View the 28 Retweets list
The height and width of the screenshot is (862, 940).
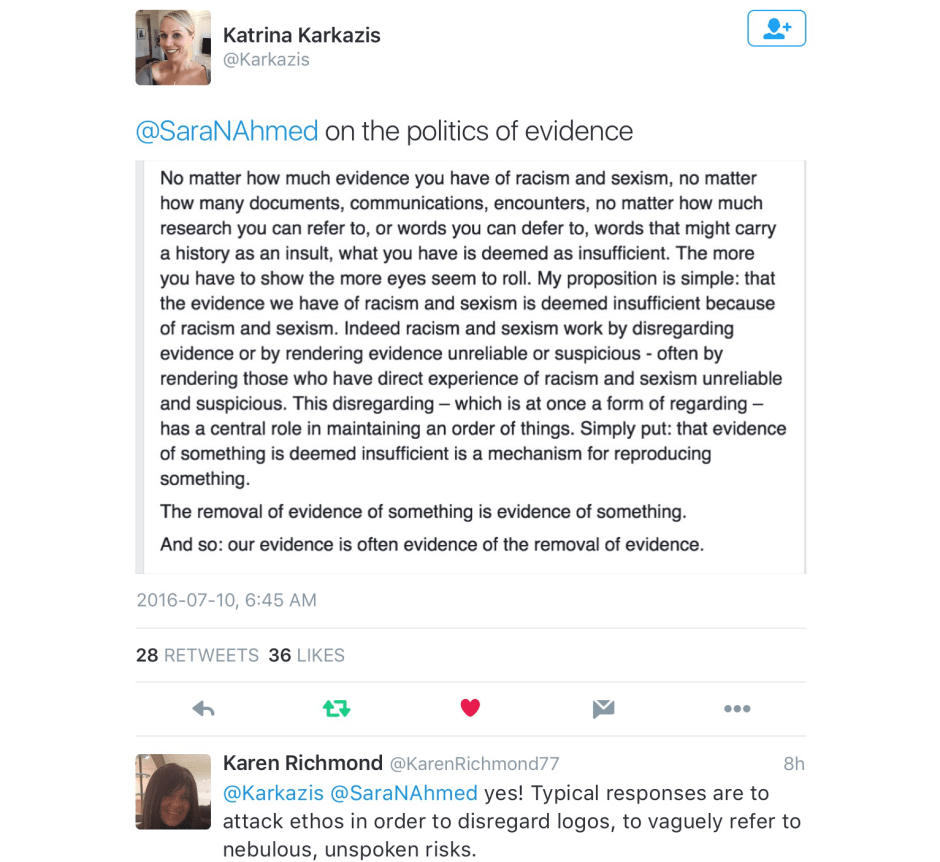(197, 655)
